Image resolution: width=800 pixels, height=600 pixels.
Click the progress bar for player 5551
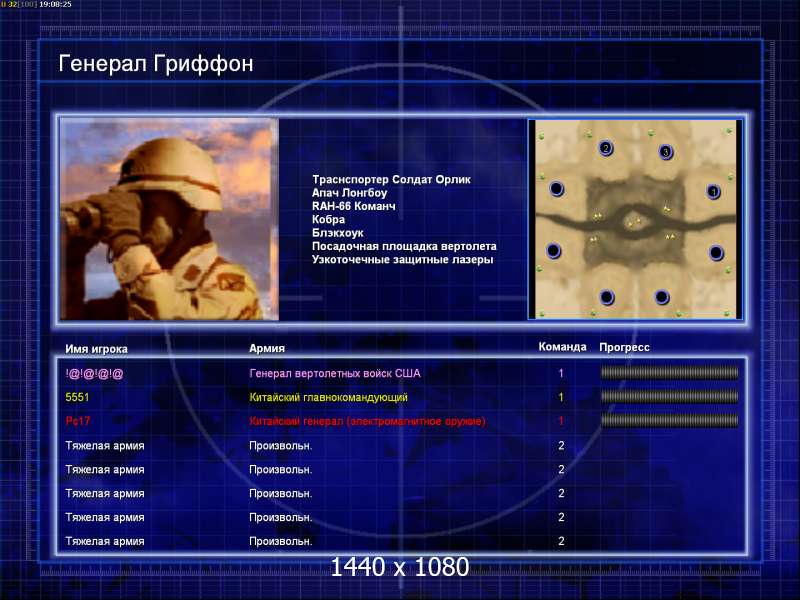pyautogui.click(x=669, y=396)
